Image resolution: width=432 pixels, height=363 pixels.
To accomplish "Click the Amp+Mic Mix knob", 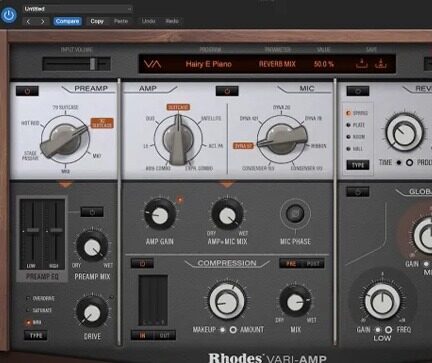I will coord(227,214).
